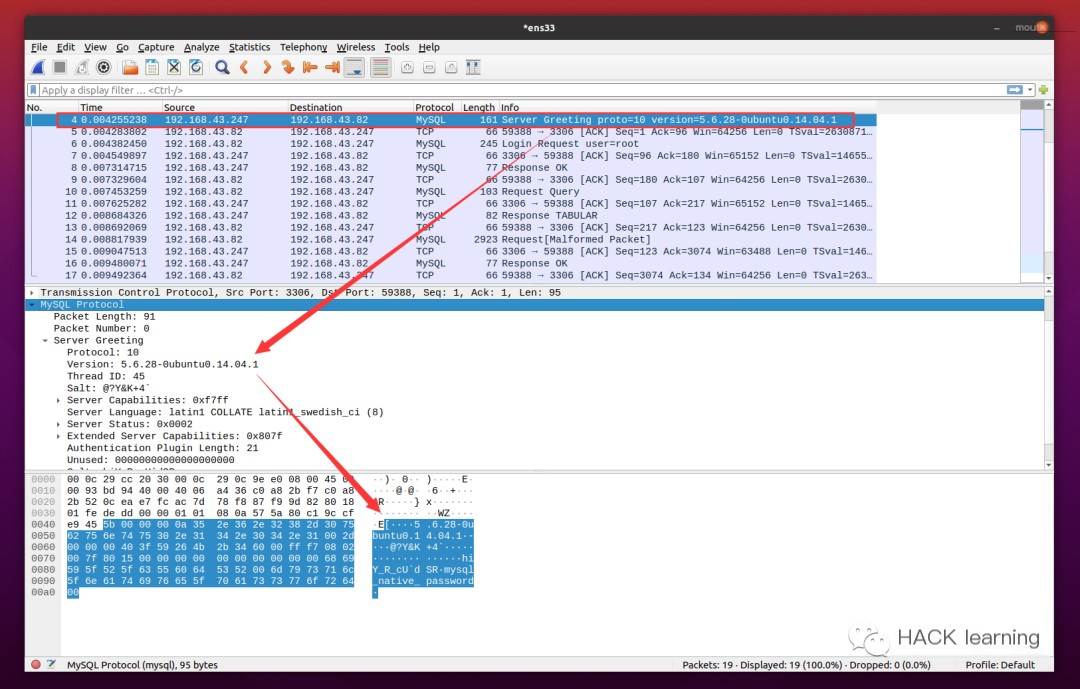
Task: Zoom out on packet text
Action: (429, 67)
